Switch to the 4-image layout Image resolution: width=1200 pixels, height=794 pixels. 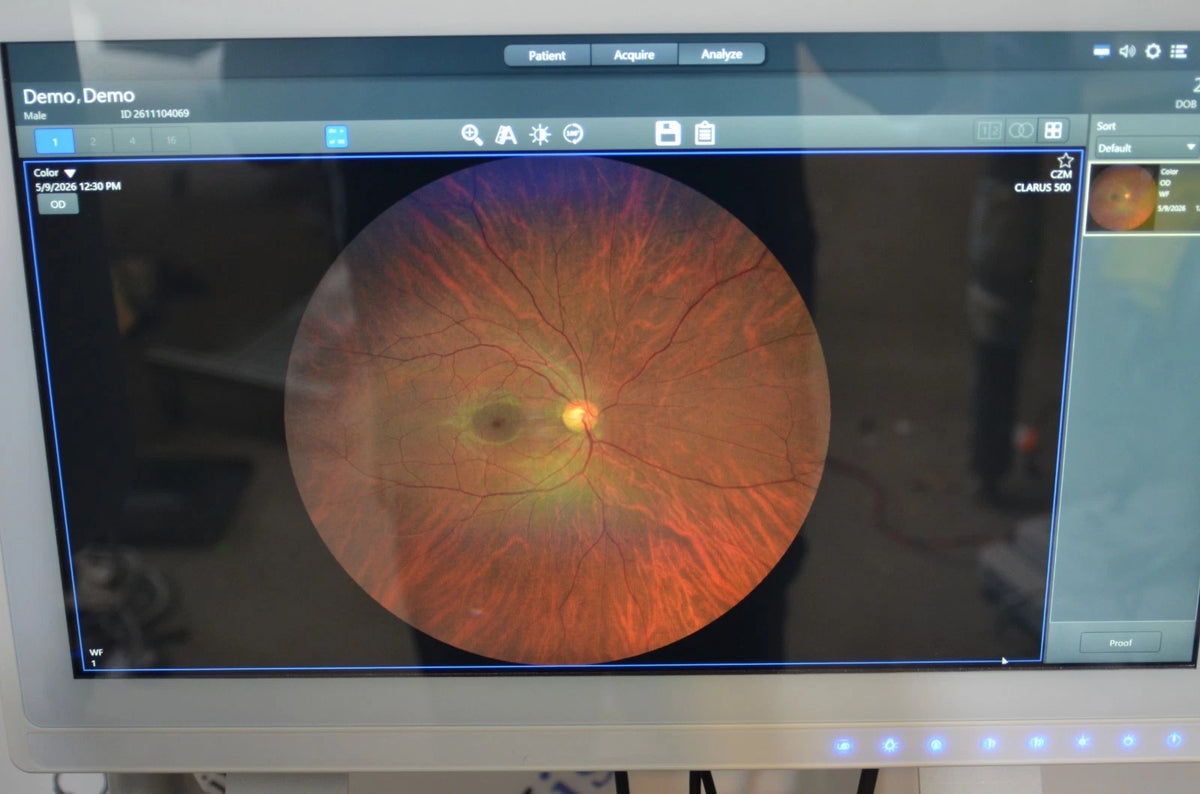point(132,141)
